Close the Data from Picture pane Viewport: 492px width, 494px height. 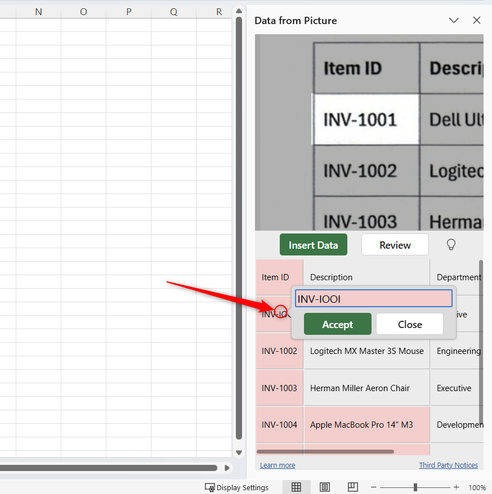click(x=477, y=20)
